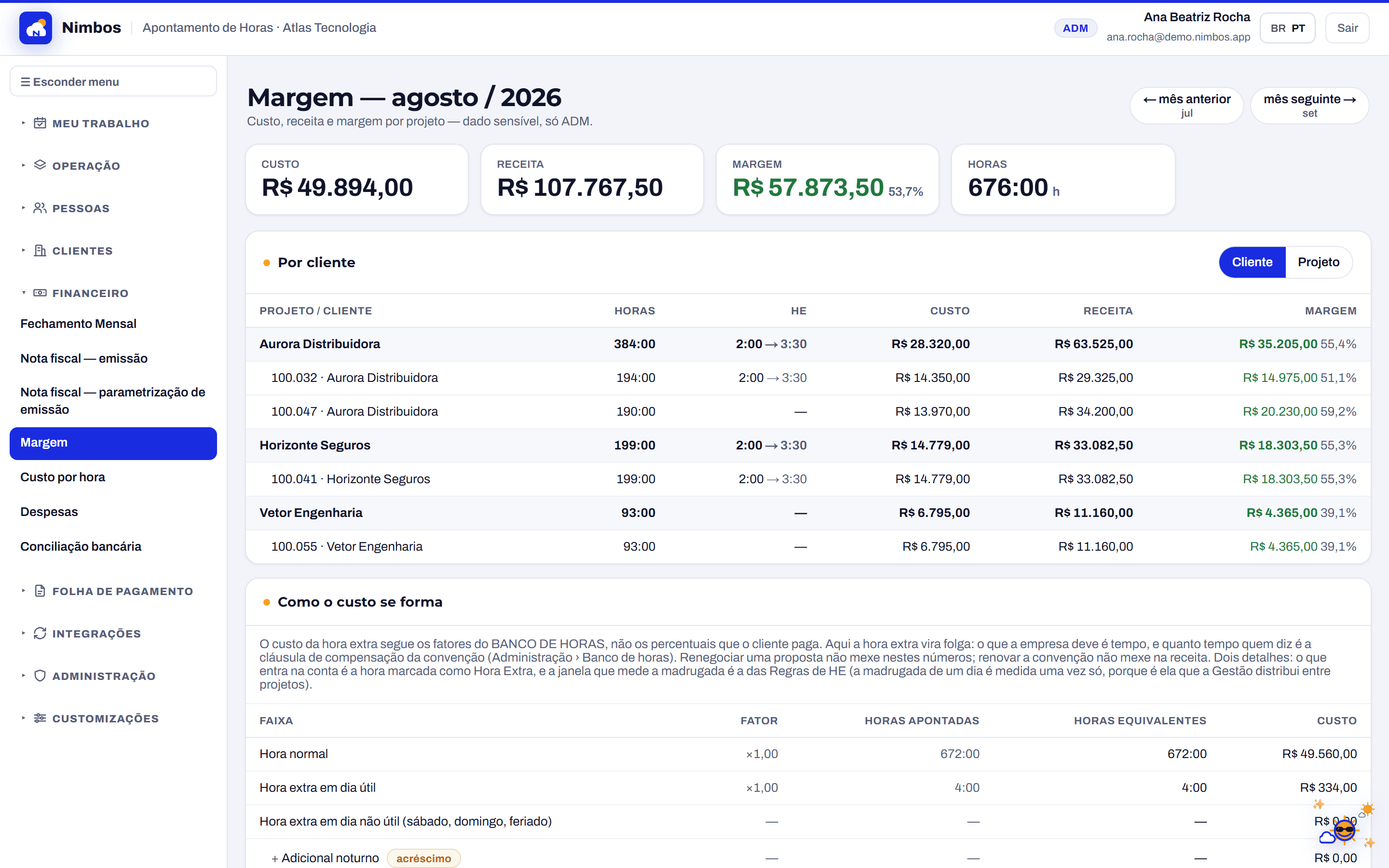Expand the Clientes section arrow
The width and height of the screenshot is (1389, 868).
24,250
